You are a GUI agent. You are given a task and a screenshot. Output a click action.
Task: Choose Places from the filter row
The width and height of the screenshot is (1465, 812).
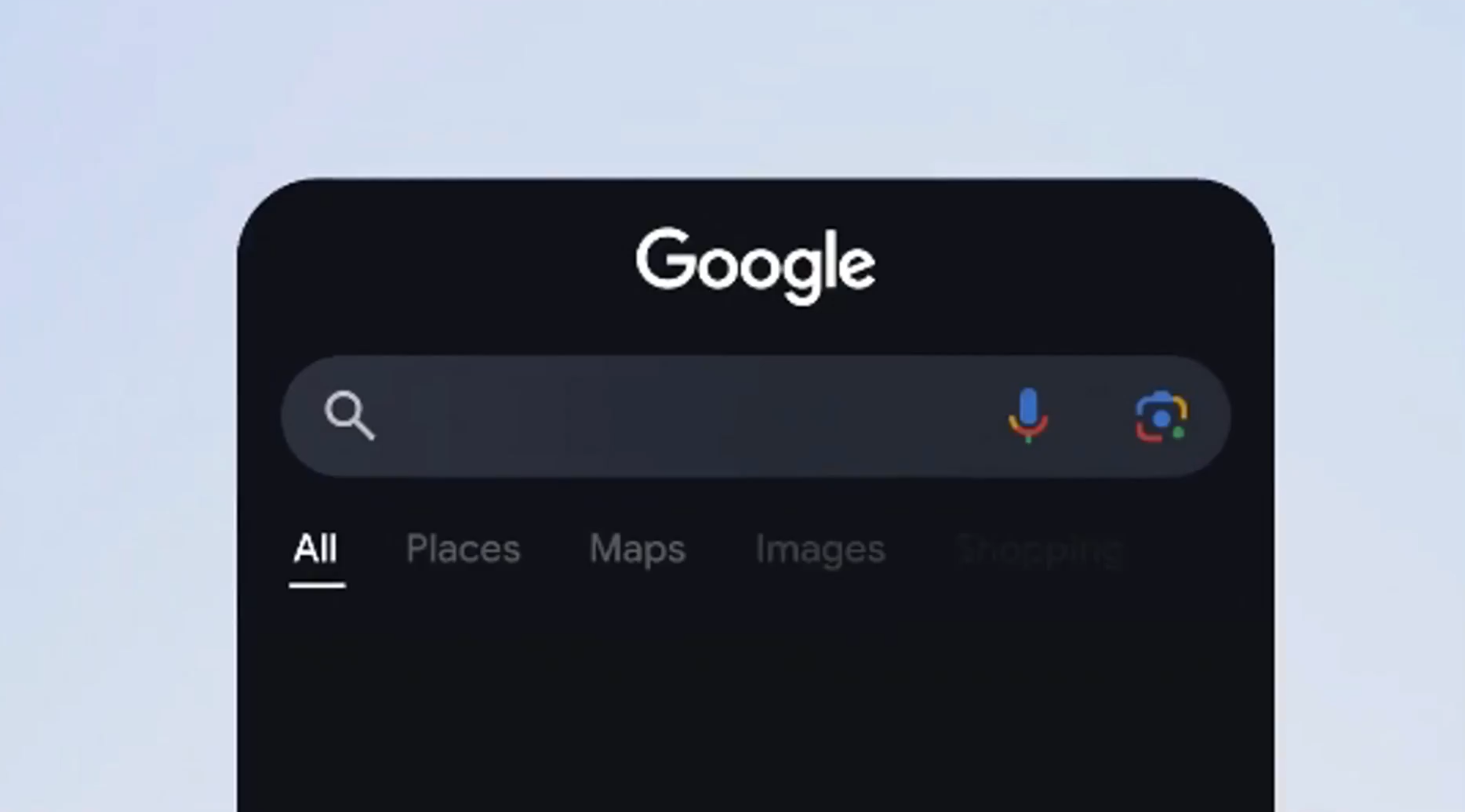(x=463, y=549)
